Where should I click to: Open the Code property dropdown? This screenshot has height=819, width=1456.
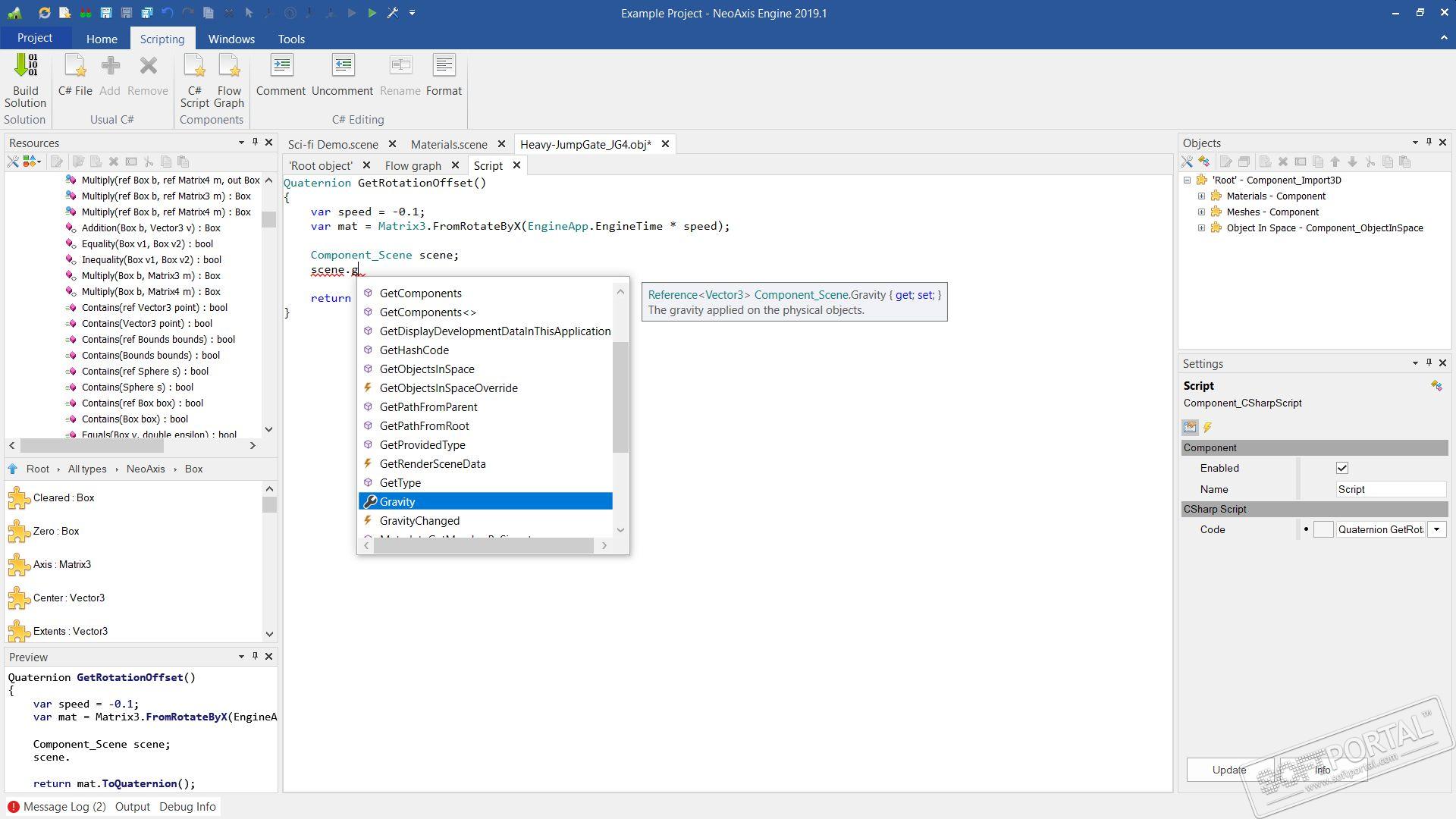click(1436, 530)
